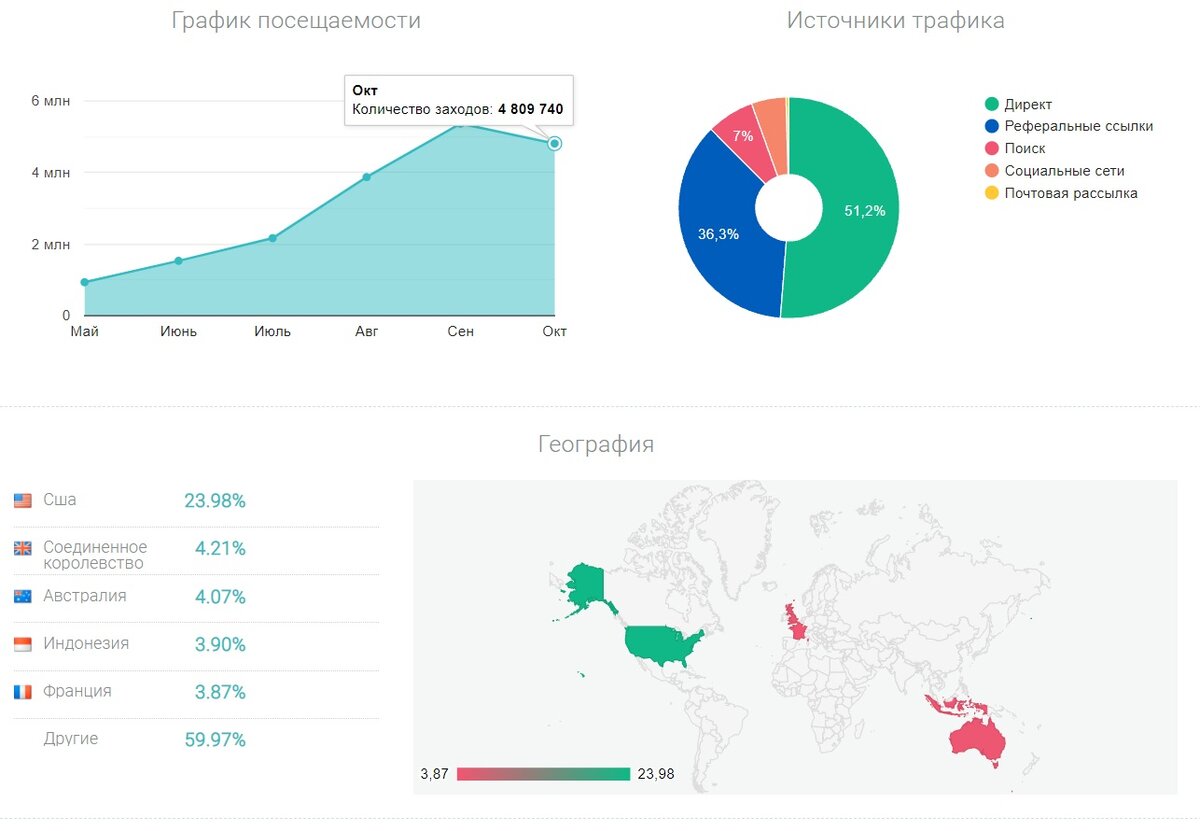Click the 3,87 scale minimum label
The width and height of the screenshot is (1200, 831).
(434, 774)
